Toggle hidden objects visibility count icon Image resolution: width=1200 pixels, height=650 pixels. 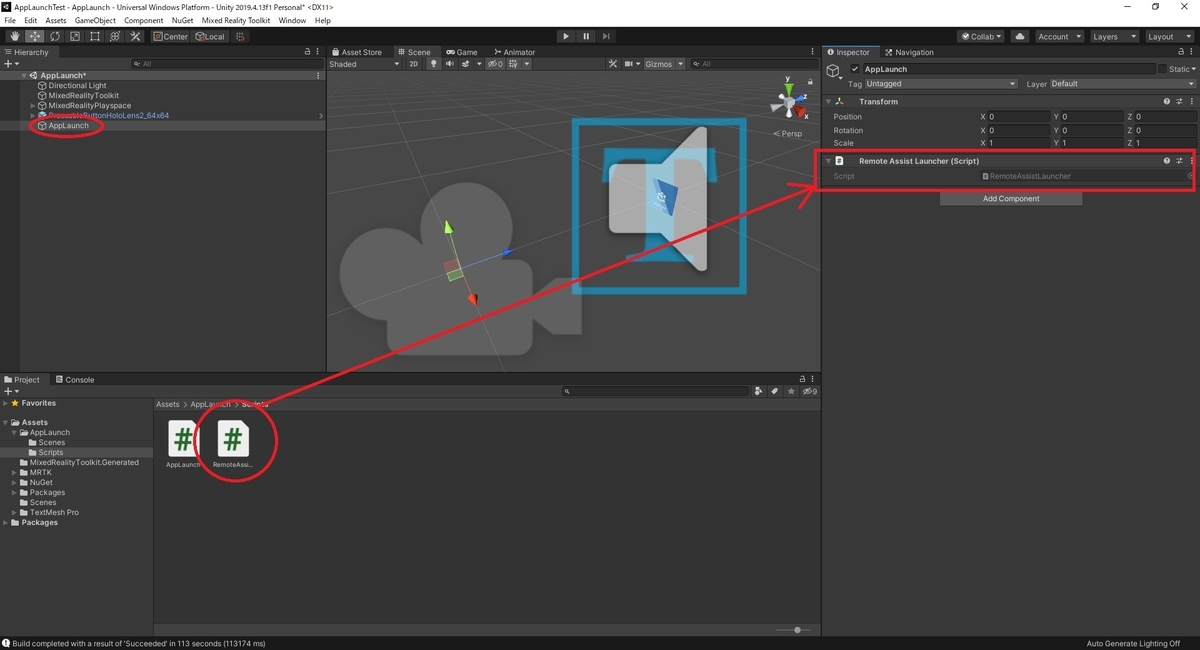(x=495, y=64)
